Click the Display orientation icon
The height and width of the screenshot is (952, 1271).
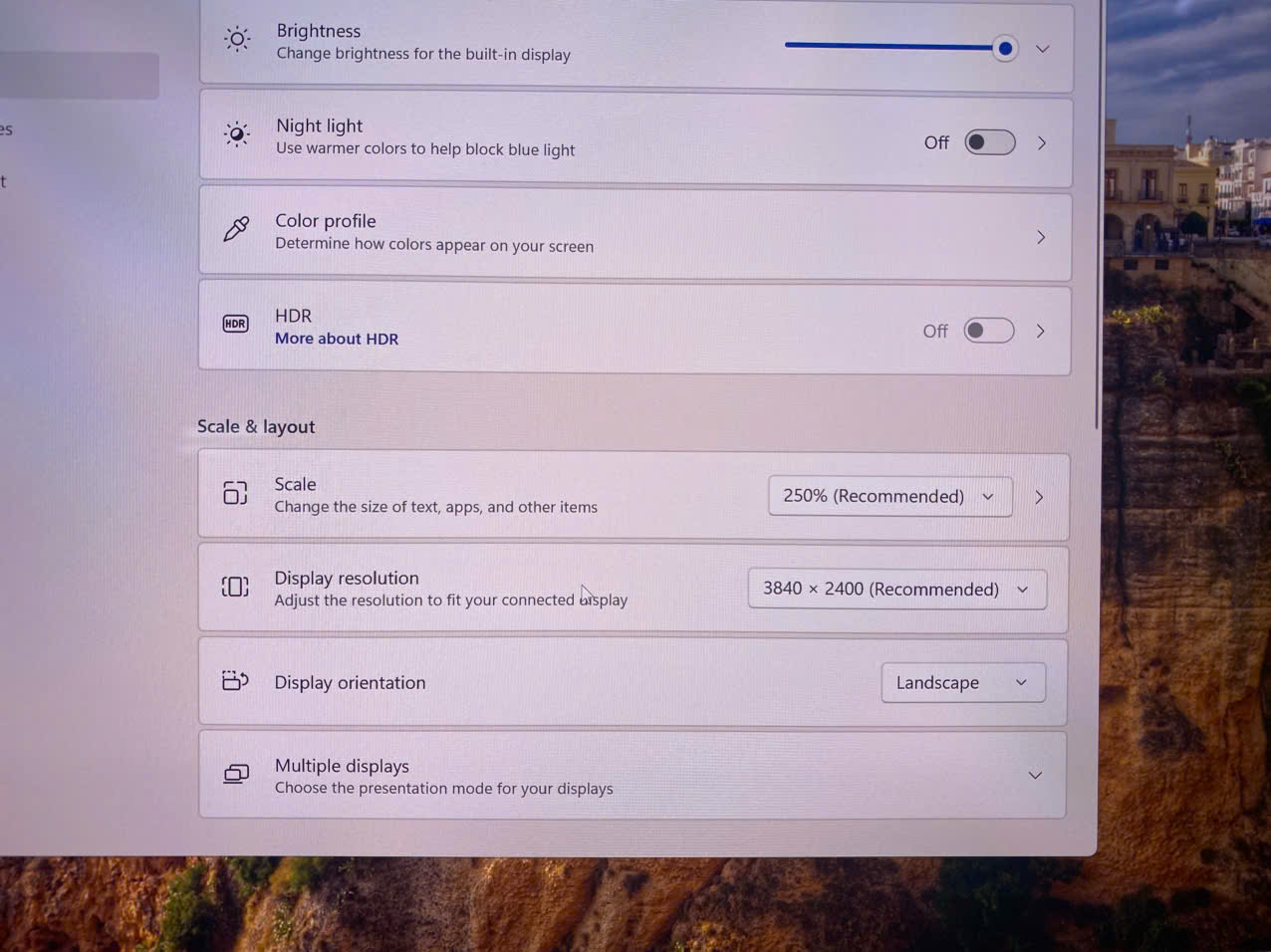coord(235,680)
